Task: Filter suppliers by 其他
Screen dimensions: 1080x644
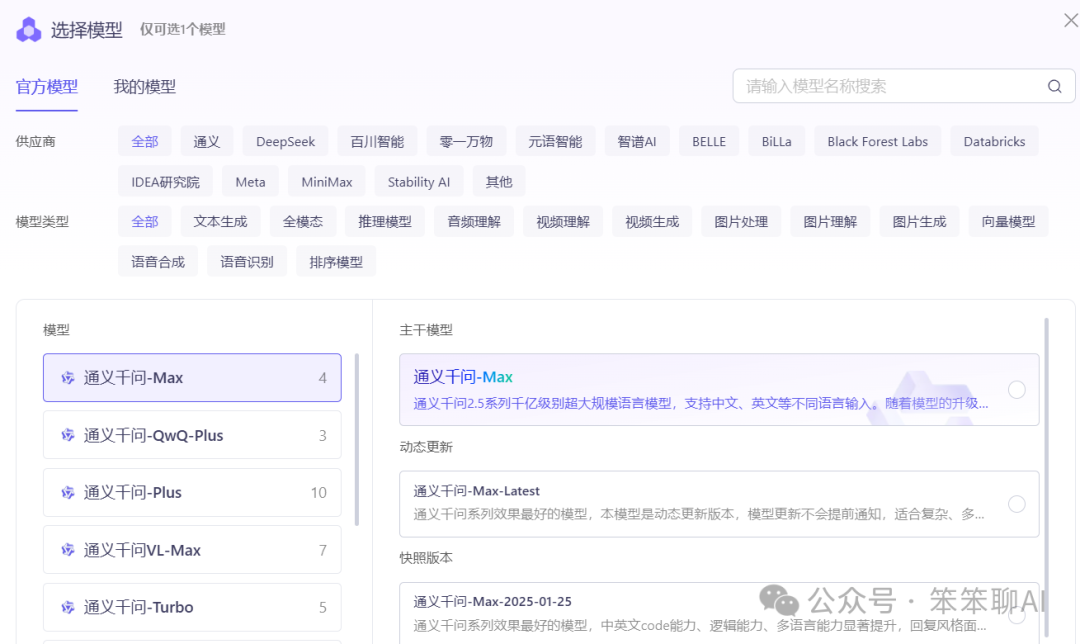Action: tap(499, 182)
